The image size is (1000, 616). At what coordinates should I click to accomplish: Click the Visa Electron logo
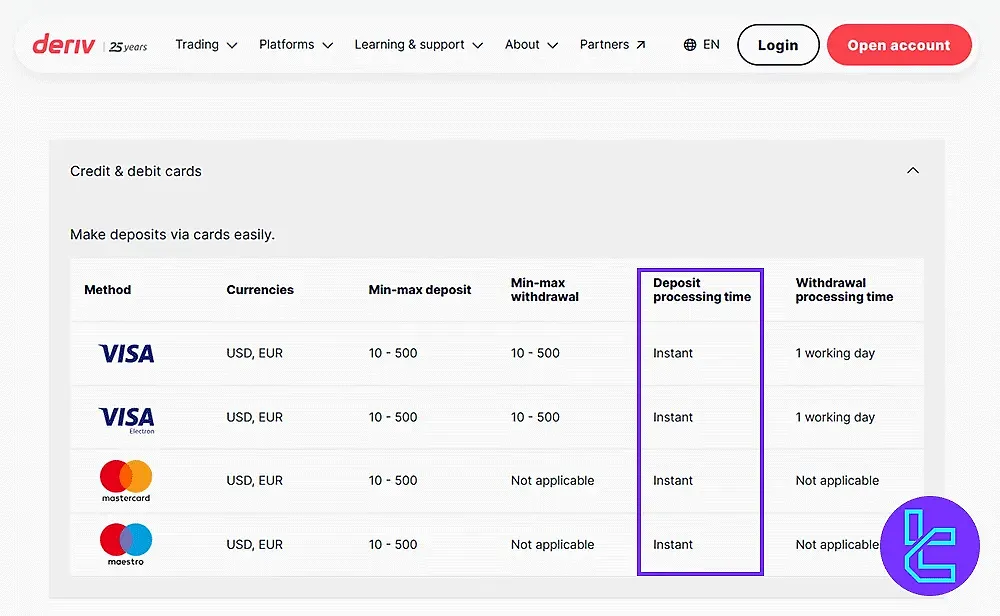click(x=126, y=420)
